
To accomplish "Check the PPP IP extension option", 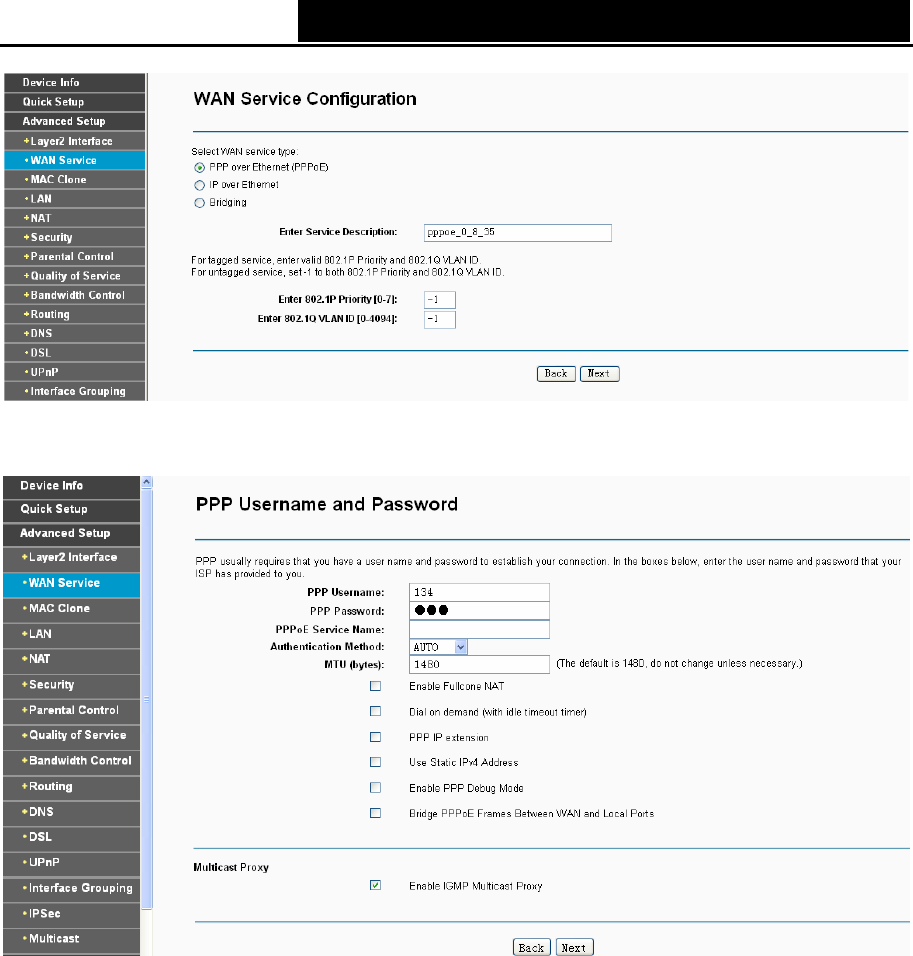I will [376, 737].
